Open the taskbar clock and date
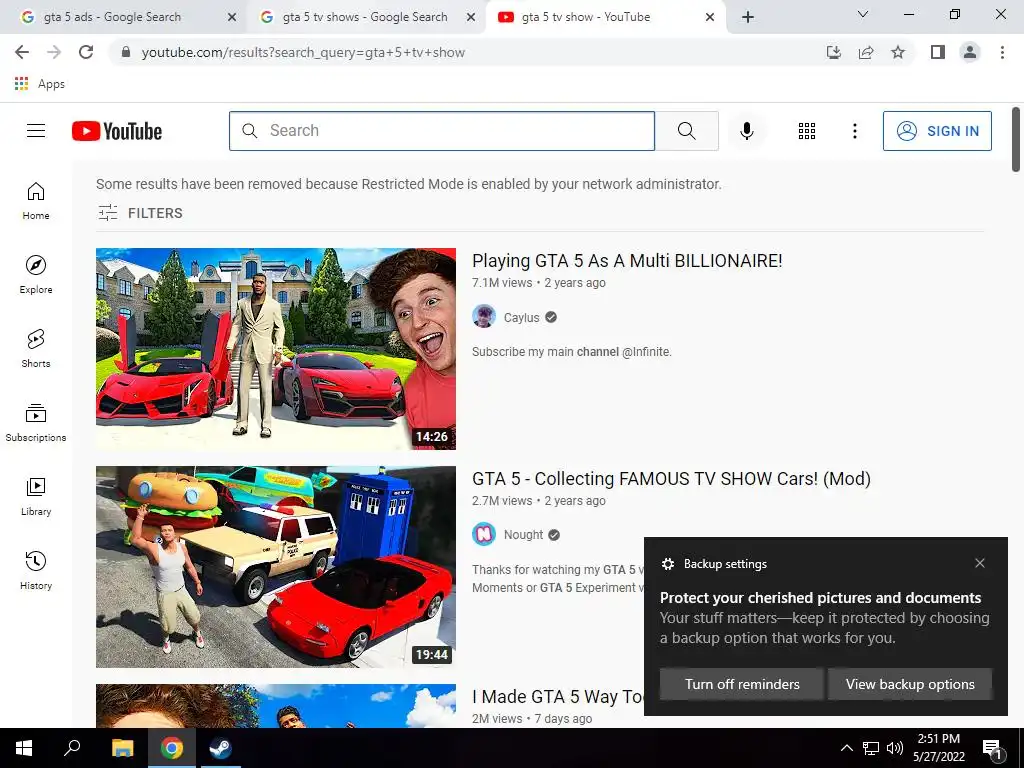The width and height of the screenshot is (1024, 768). 938,748
